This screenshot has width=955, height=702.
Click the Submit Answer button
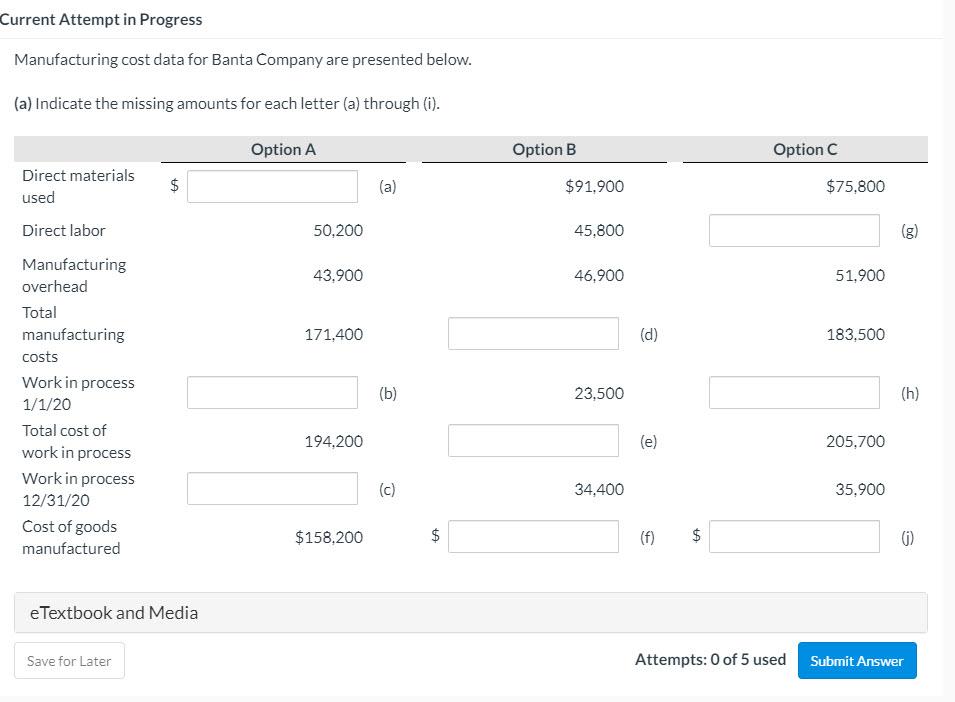point(856,660)
